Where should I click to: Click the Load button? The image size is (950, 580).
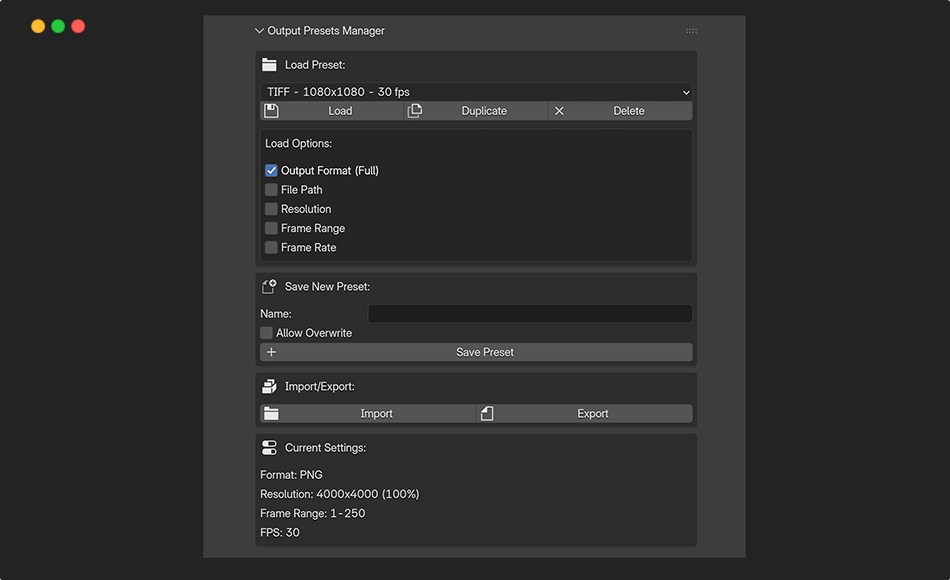[x=340, y=110]
